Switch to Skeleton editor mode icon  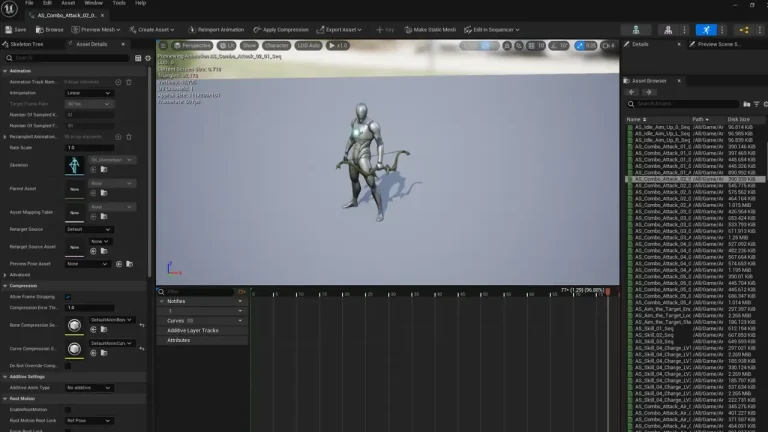tap(636, 30)
